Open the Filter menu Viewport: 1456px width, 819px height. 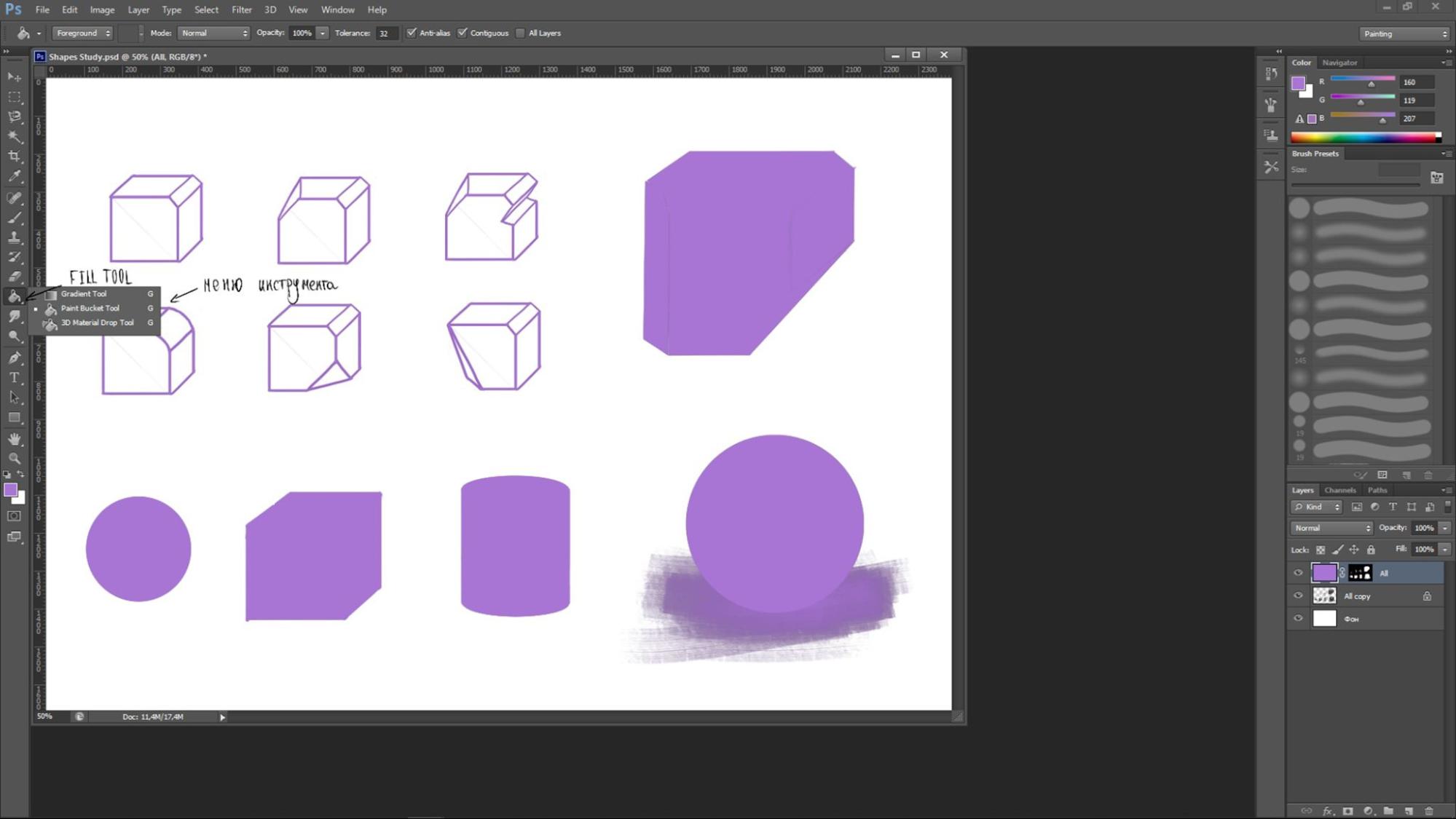(241, 9)
